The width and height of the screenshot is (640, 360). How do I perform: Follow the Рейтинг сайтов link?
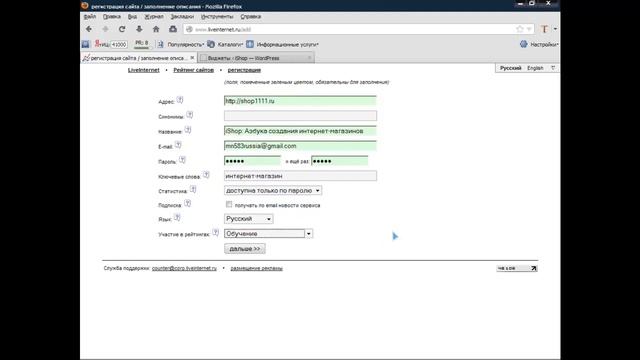[193, 70]
